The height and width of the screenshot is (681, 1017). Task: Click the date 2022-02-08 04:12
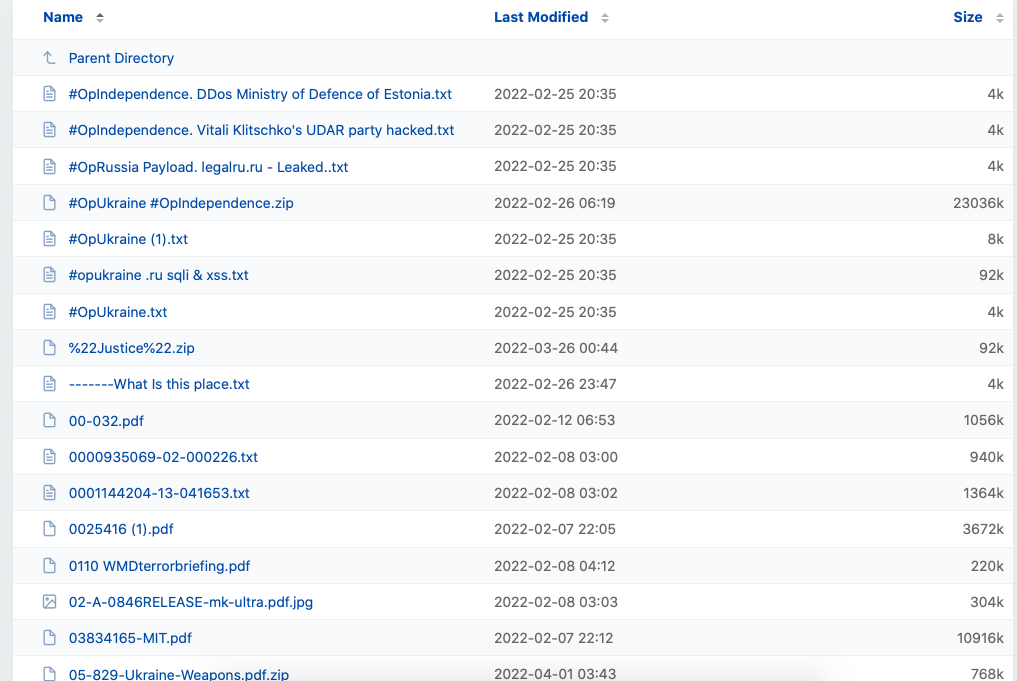[x=555, y=566]
